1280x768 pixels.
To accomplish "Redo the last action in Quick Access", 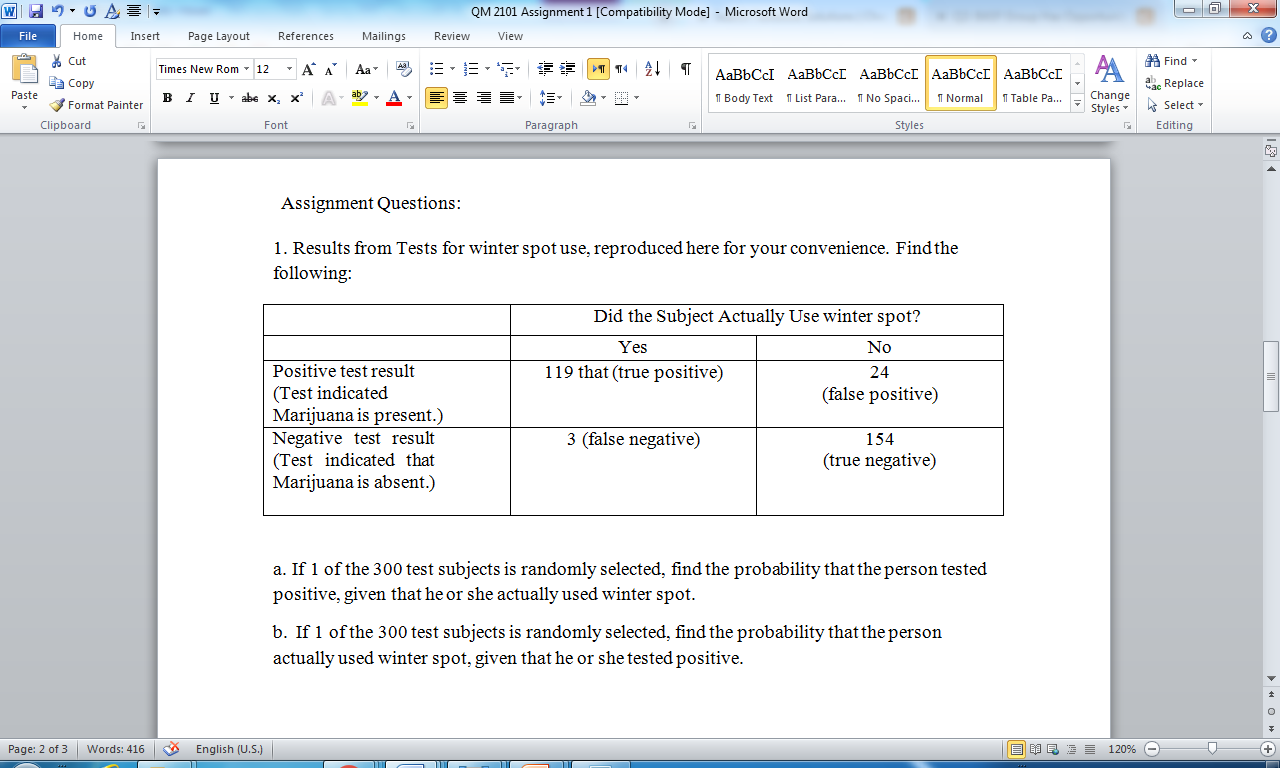I will 90,11.
